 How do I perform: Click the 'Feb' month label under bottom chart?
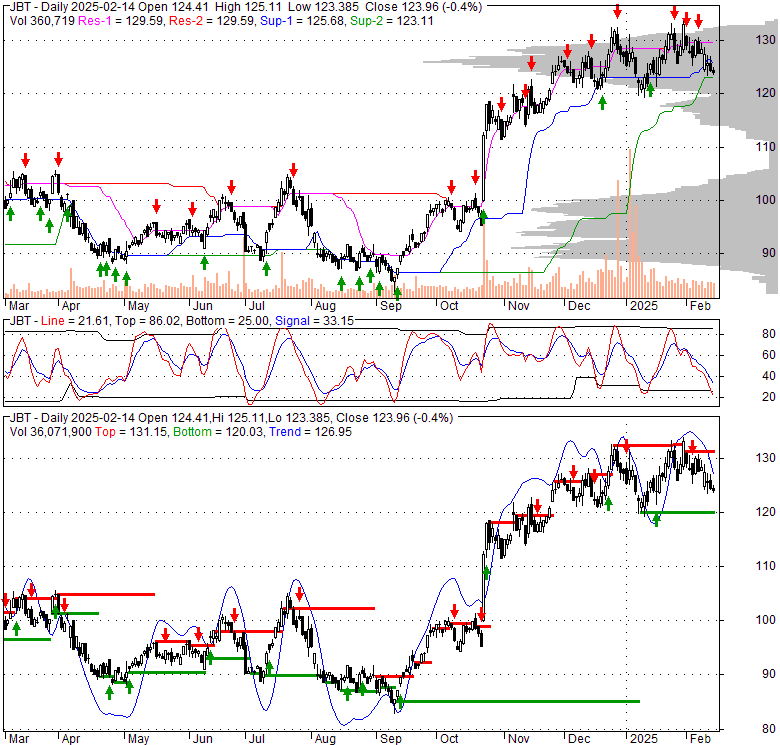(x=700, y=739)
